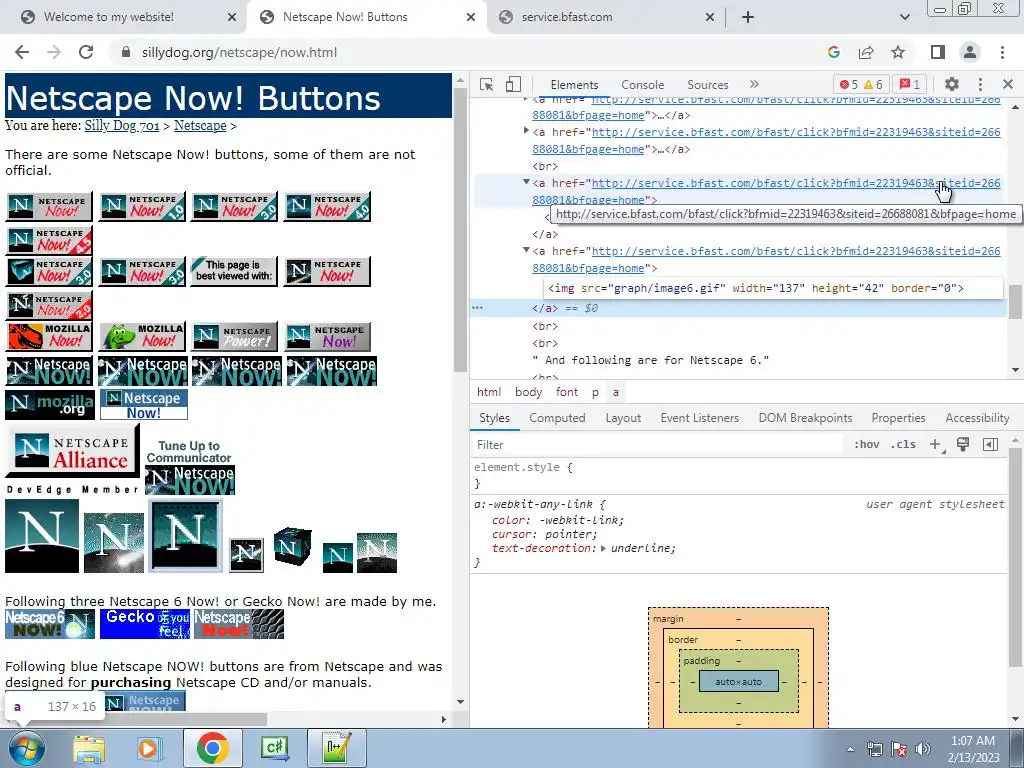Bookmark this page star
This screenshot has height=768, width=1024.
[898, 52]
